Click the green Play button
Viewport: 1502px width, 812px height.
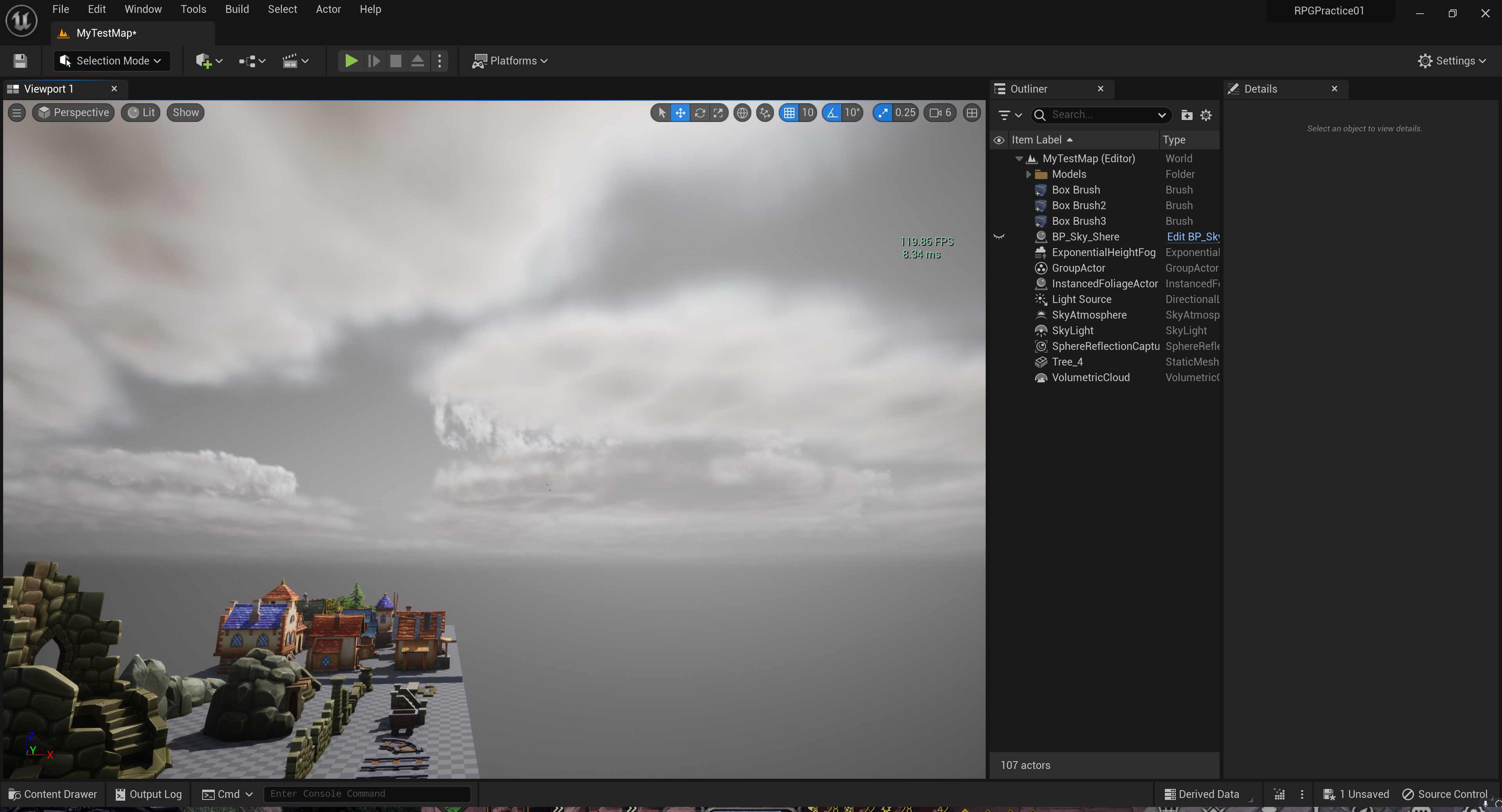pos(350,61)
